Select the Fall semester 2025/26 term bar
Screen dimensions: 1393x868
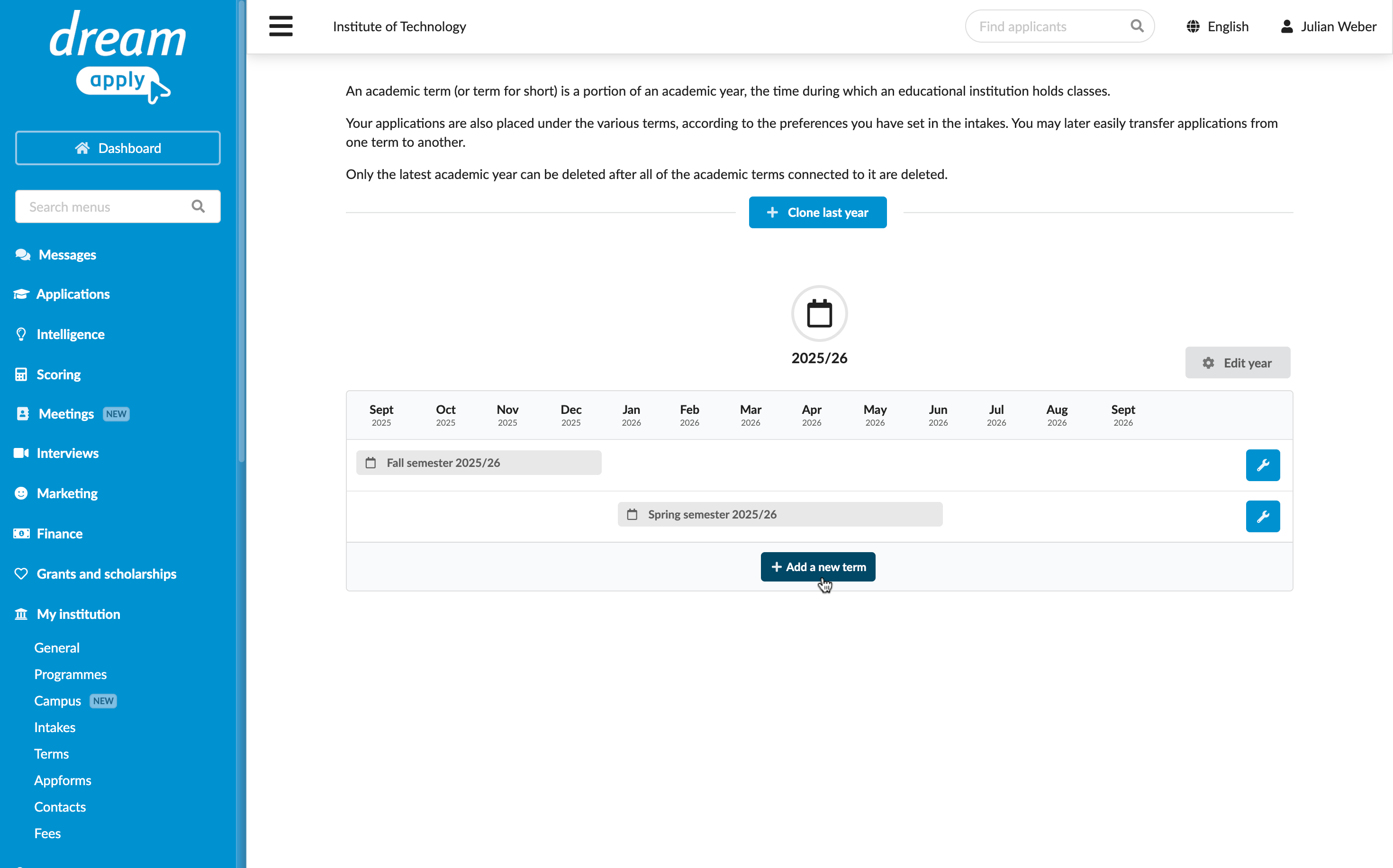[479, 463]
